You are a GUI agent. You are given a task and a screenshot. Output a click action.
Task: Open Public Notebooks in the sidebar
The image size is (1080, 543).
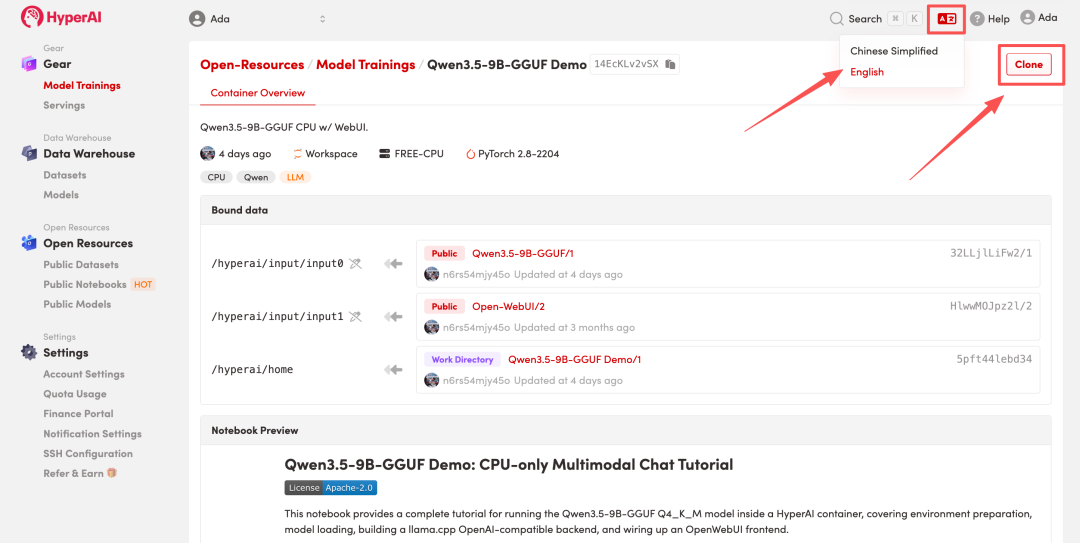point(85,285)
